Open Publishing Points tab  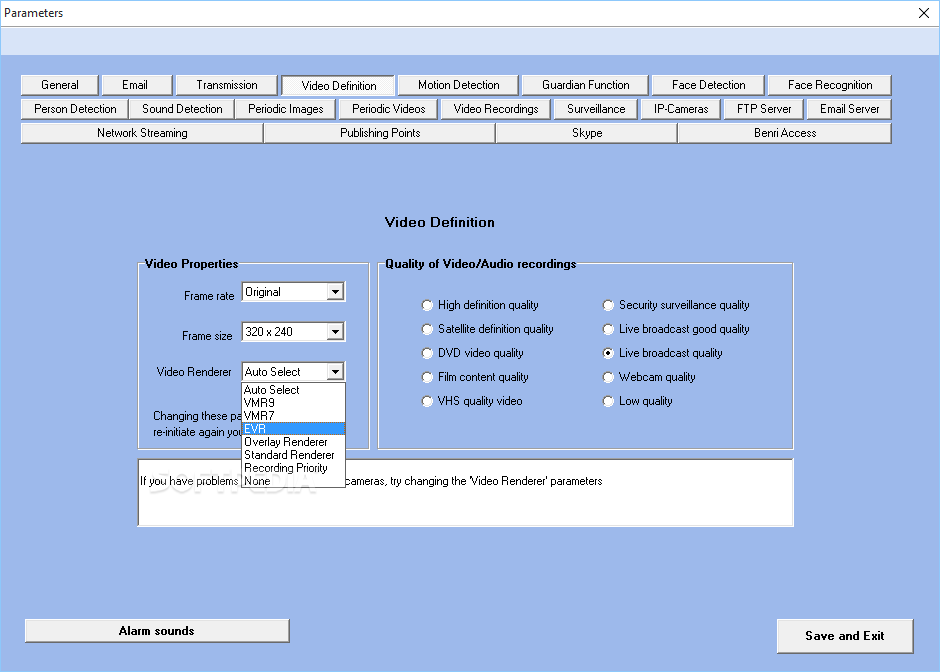tap(380, 133)
